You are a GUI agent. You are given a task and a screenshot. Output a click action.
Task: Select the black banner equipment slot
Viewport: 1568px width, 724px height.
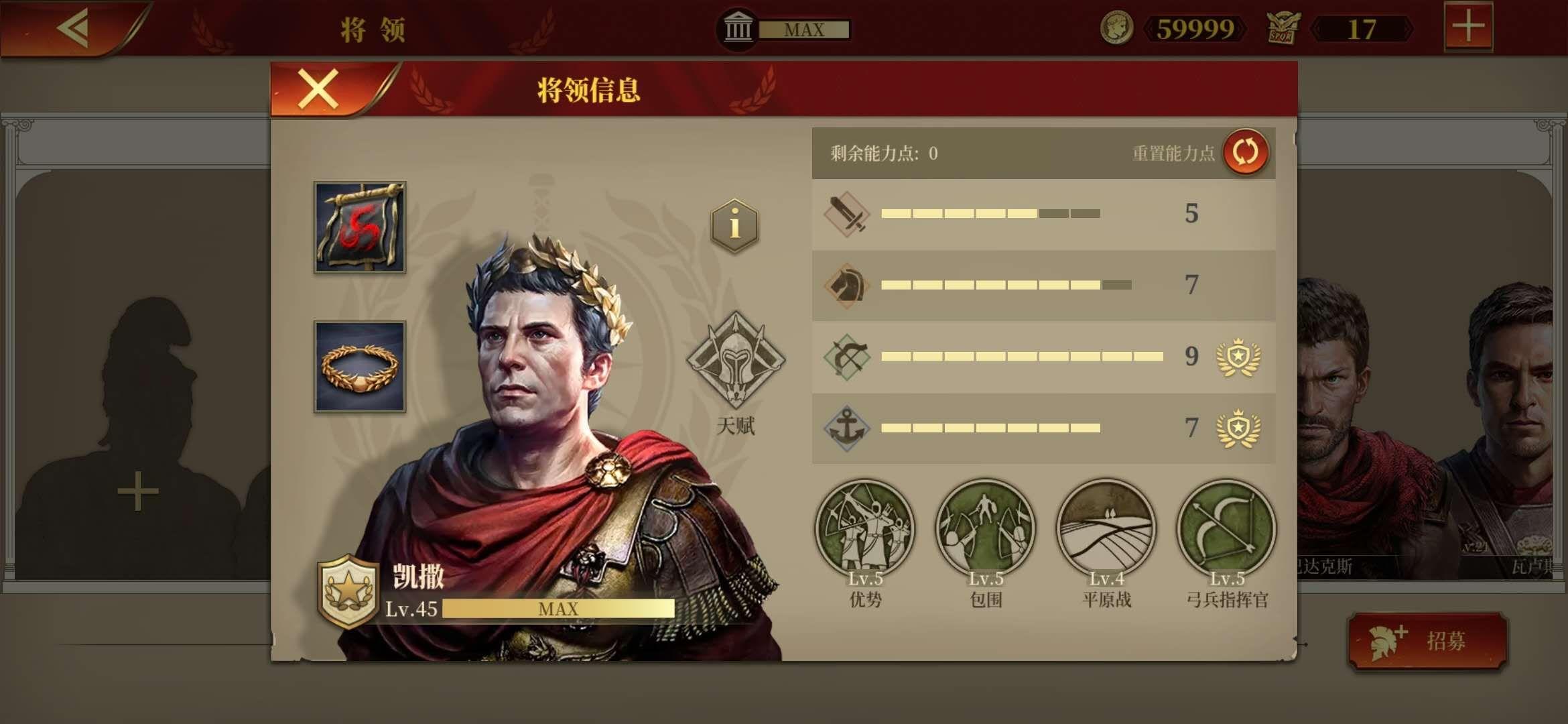tap(360, 227)
